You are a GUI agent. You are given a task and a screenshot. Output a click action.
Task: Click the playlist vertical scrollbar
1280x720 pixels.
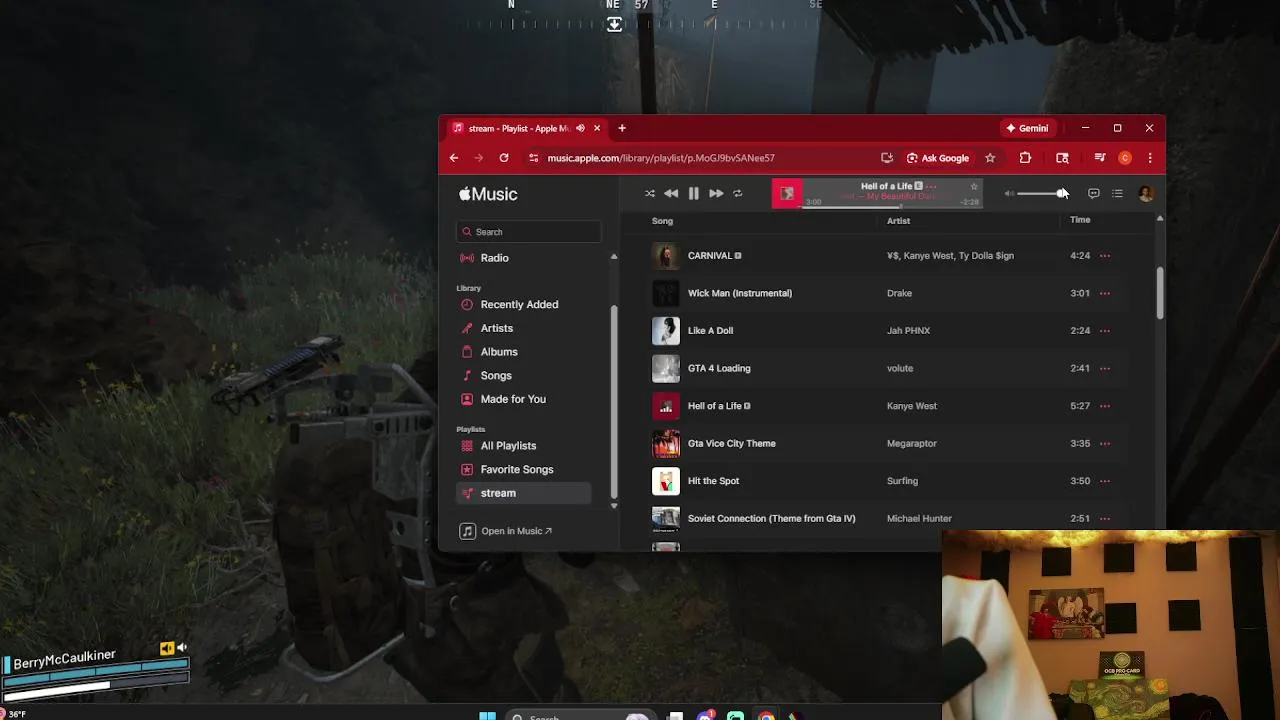click(x=1160, y=294)
